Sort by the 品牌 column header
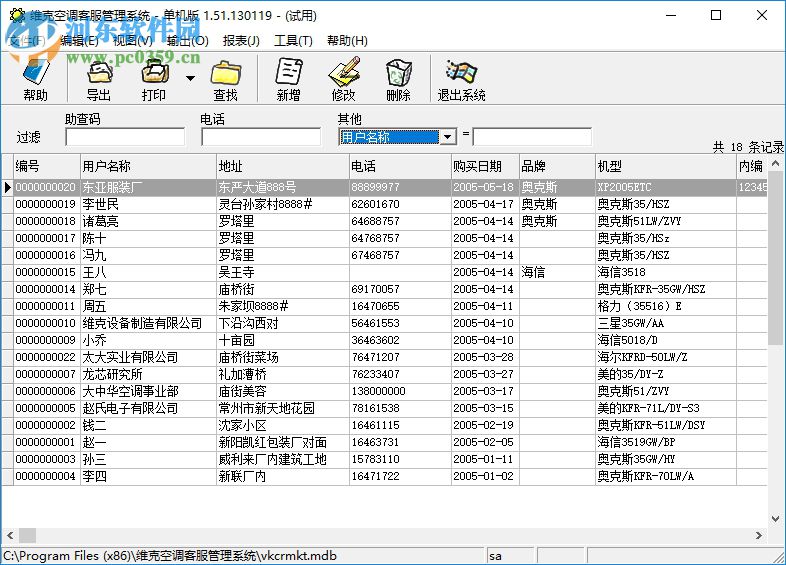This screenshot has width=786, height=565. [557, 166]
